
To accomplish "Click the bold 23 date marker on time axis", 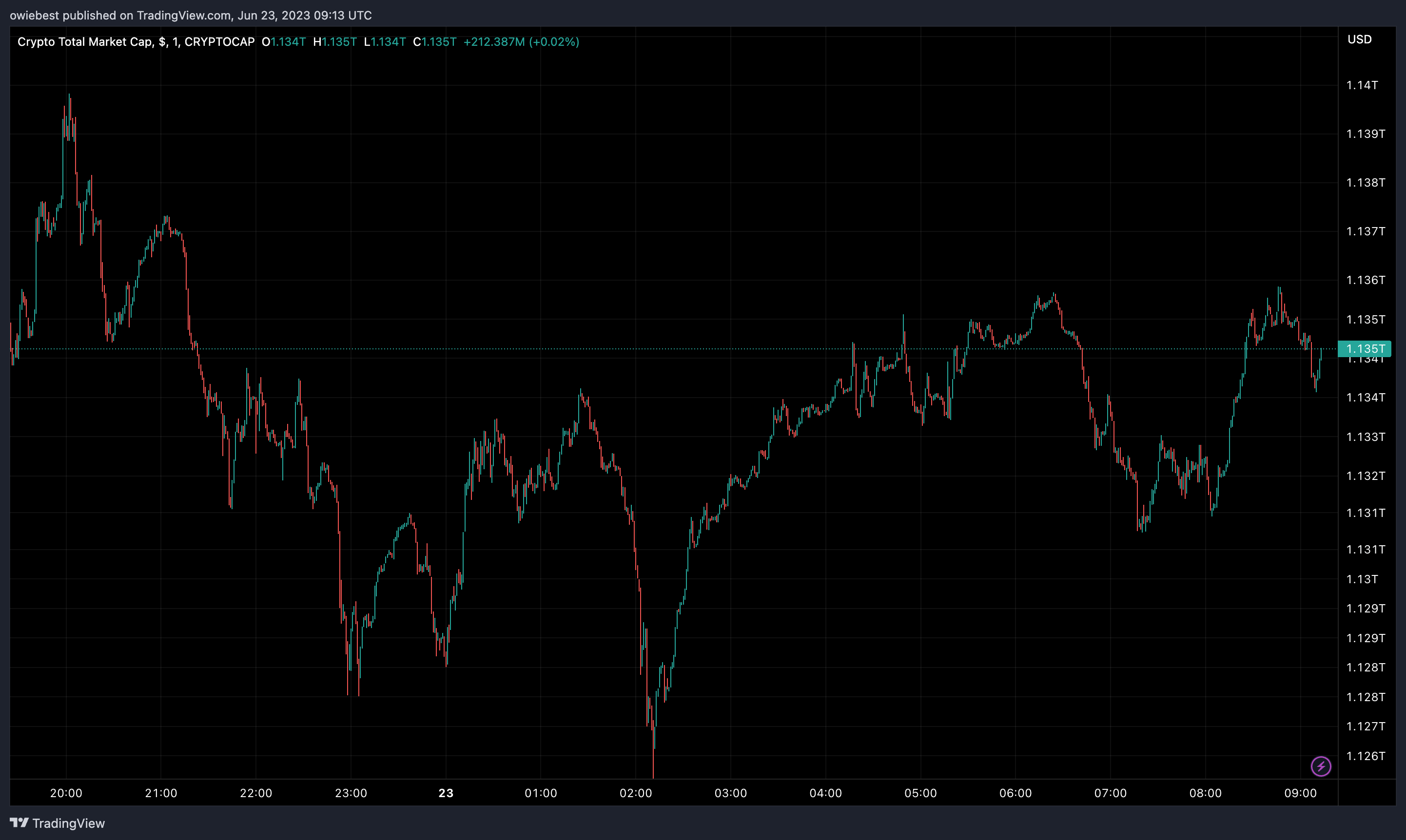I will tap(446, 793).
